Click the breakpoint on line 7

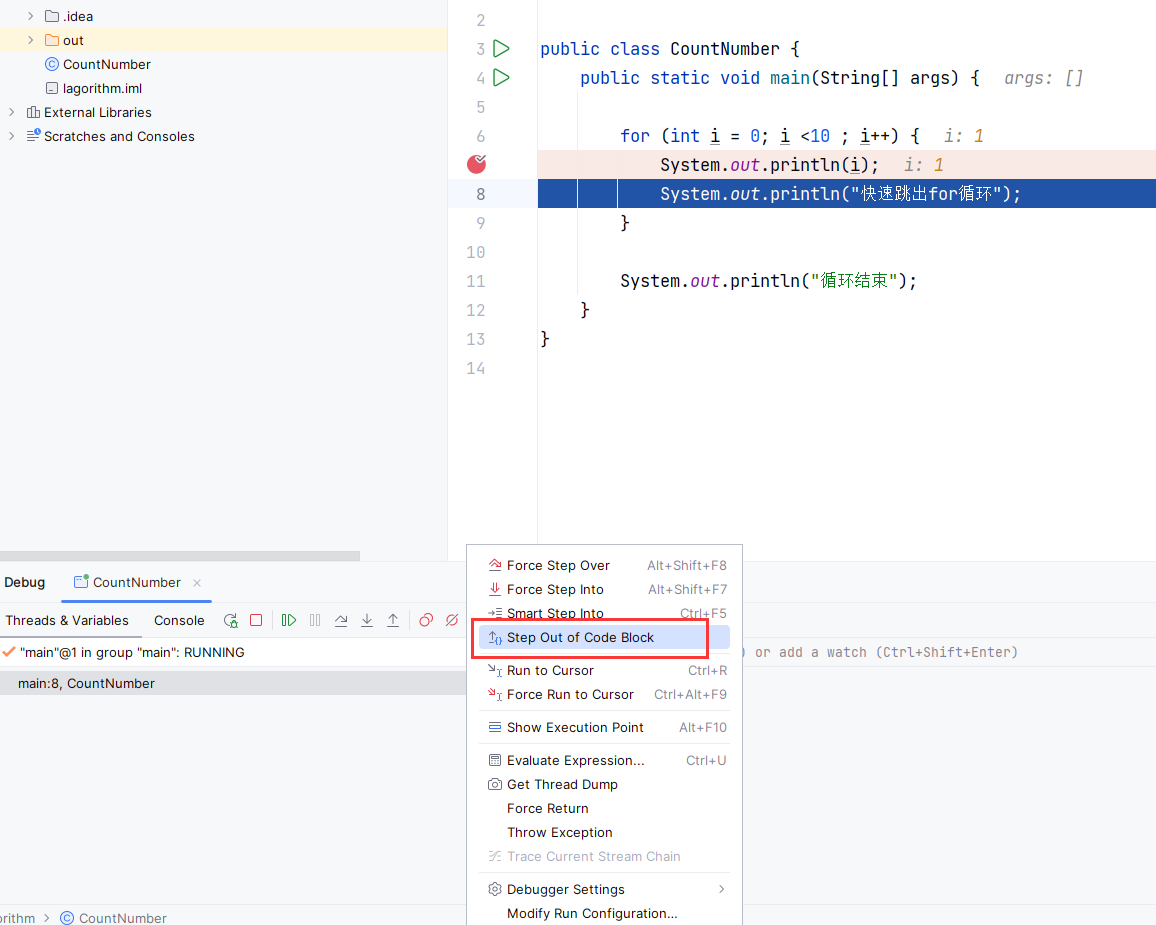click(x=476, y=164)
